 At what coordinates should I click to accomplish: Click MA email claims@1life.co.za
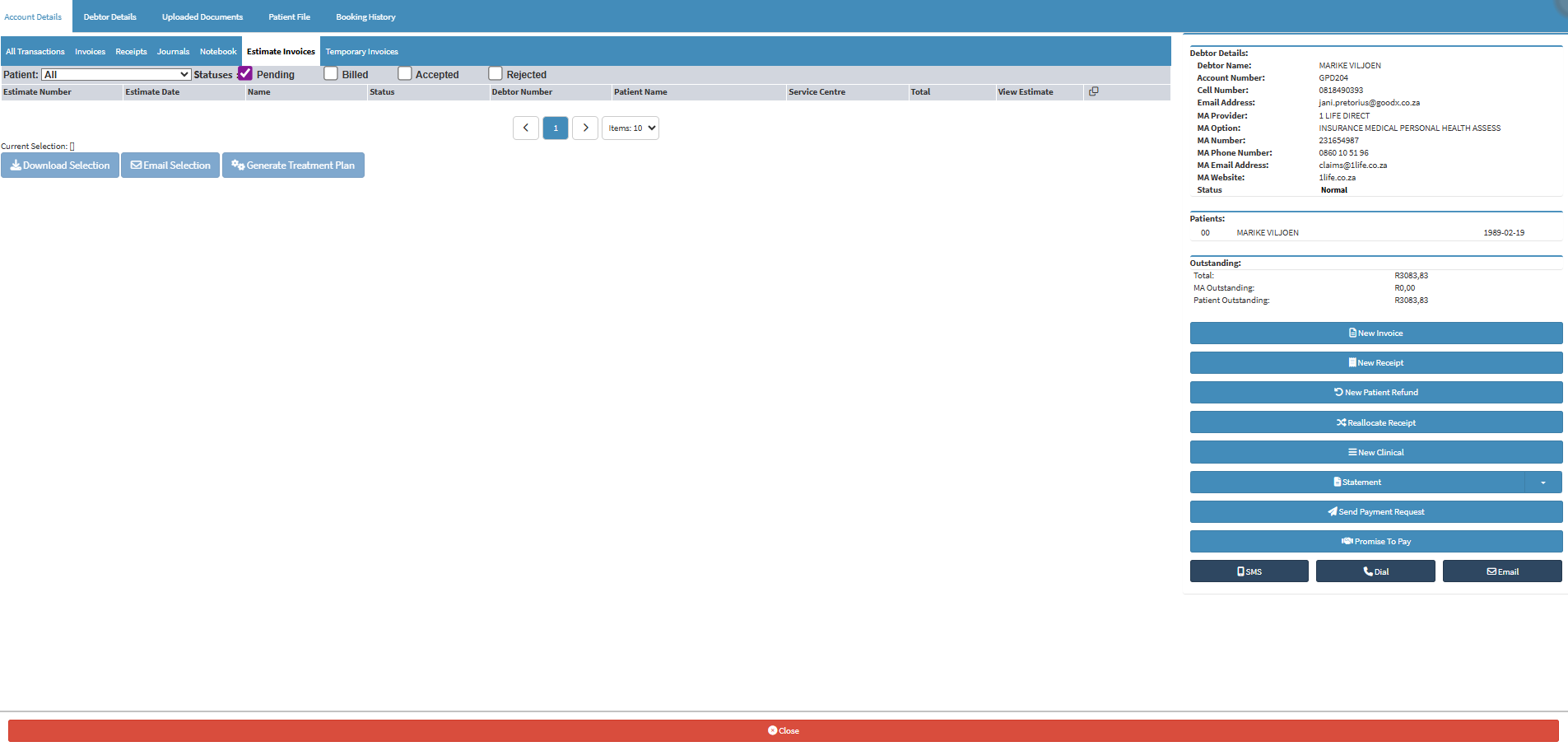pyautogui.click(x=1352, y=166)
